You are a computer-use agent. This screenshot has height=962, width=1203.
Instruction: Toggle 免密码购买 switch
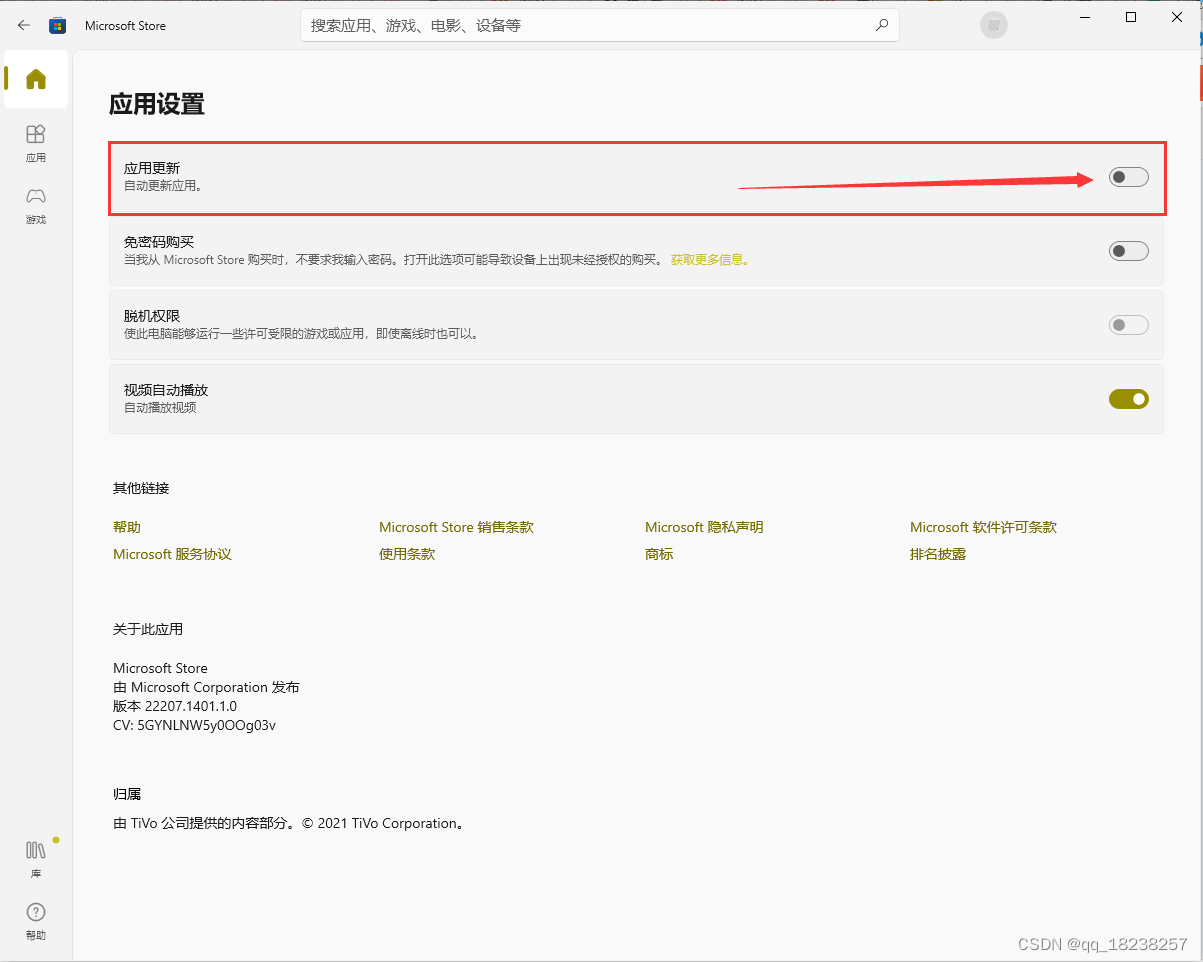click(x=1128, y=251)
